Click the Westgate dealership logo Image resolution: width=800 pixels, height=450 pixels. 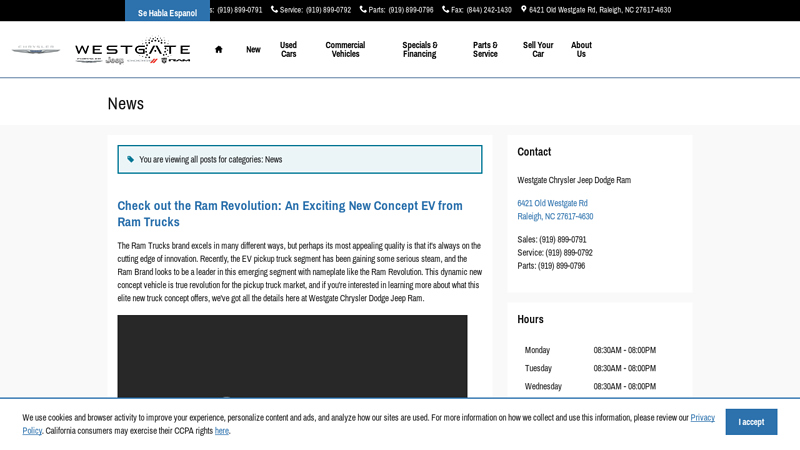(132, 50)
